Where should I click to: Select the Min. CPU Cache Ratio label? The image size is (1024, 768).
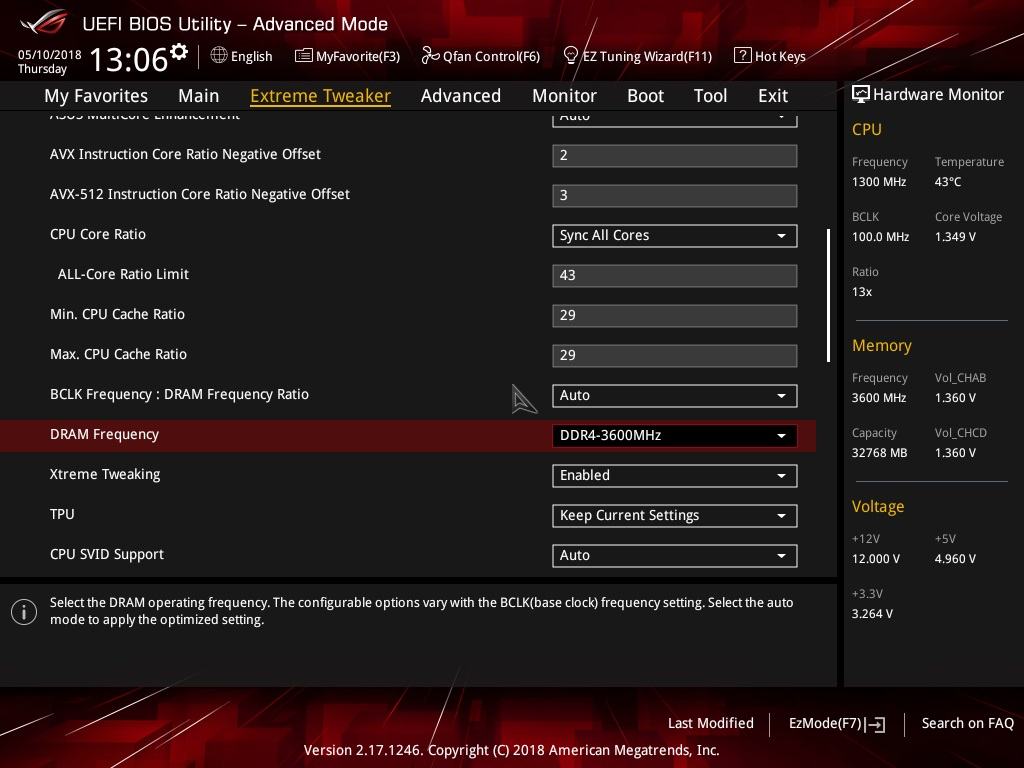pos(118,314)
